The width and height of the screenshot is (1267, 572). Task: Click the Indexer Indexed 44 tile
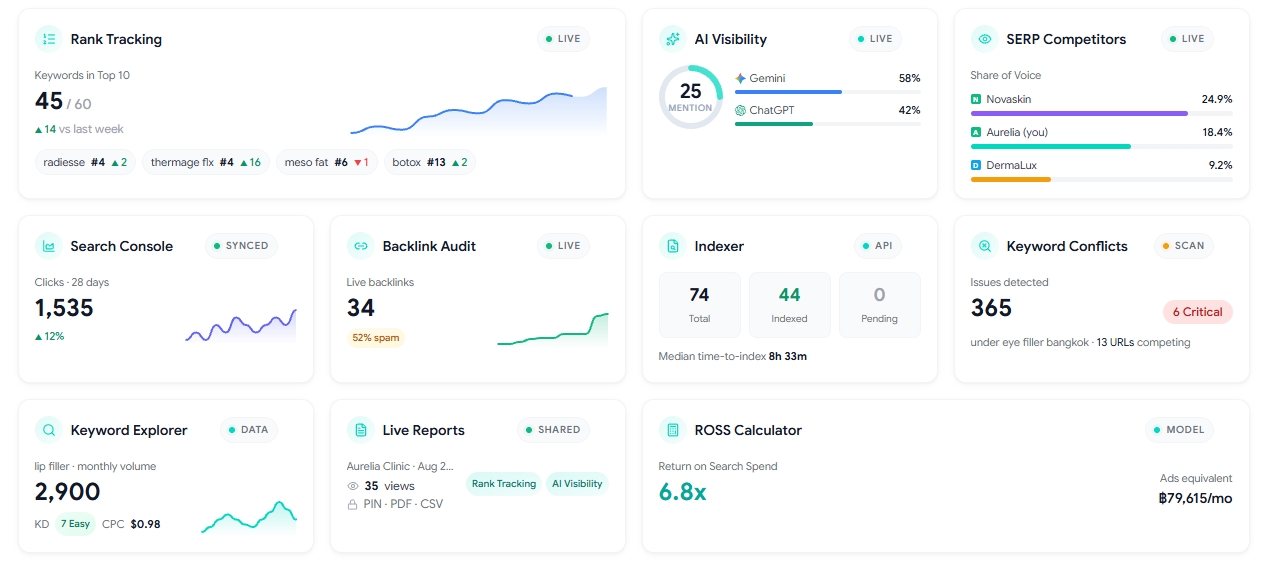coord(790,305)
